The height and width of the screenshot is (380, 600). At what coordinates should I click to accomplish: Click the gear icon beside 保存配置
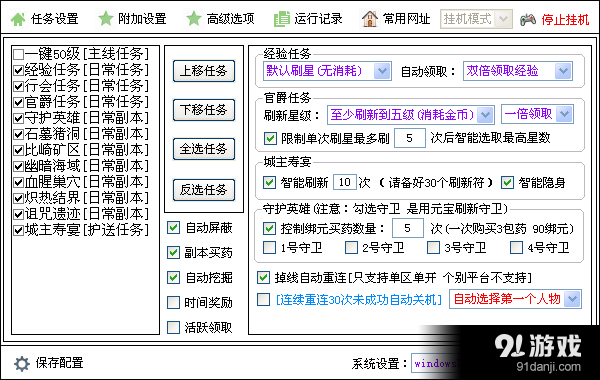coord(21,364)
